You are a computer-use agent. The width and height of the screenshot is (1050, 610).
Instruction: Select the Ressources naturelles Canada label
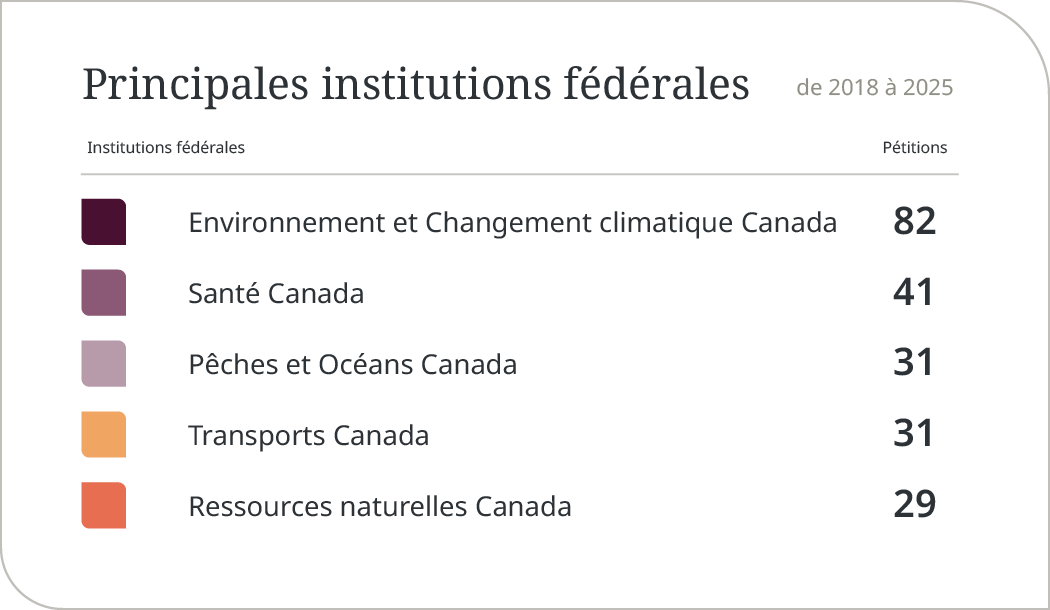[380, 507]
